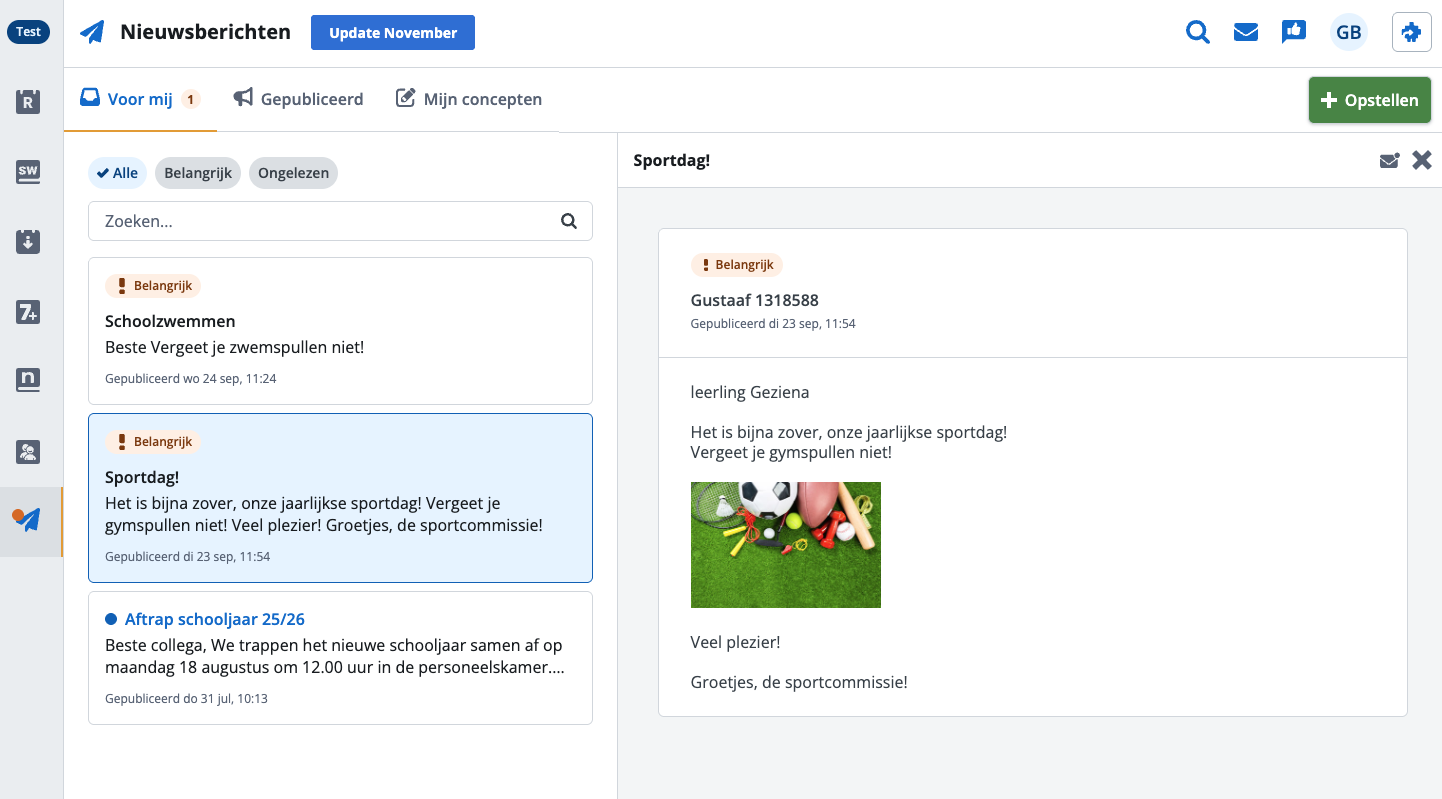Open the GB user avatar menu
This screenshot has height=799, width=1442.
click(x=1348, y=33)
